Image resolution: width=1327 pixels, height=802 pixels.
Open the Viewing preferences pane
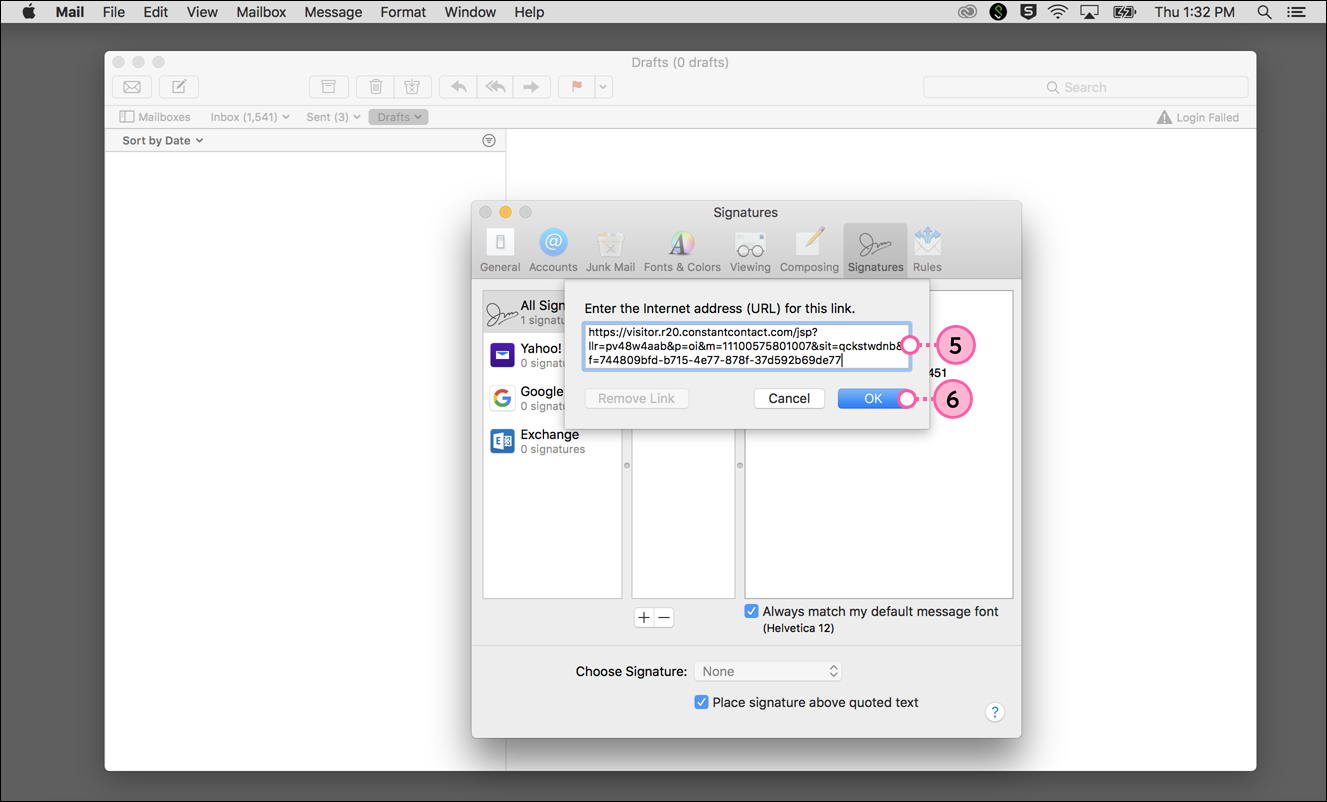(x=750, y=250)
